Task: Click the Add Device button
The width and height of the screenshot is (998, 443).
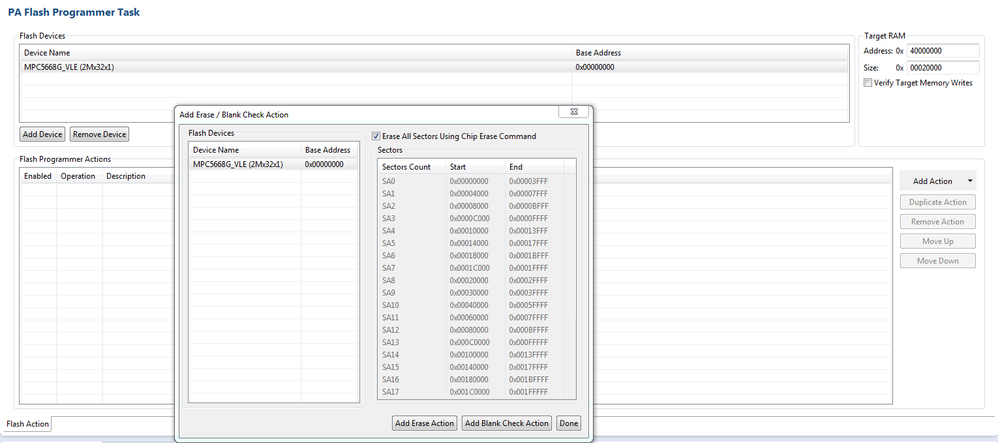Action: pyautogui.click(x=42, y=134)
